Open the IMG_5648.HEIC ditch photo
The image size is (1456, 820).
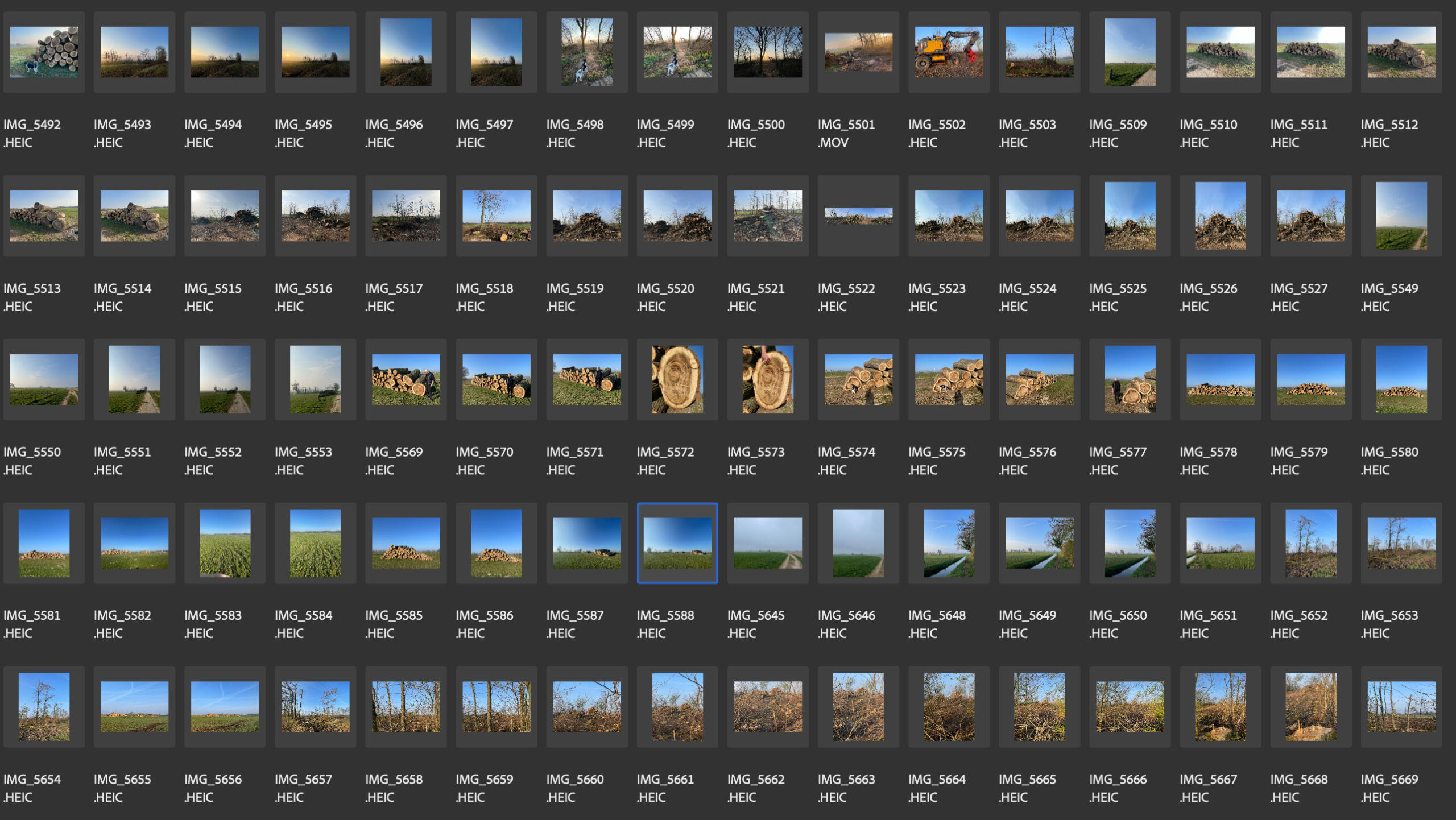pyautogui.click(x=948, y=542)
